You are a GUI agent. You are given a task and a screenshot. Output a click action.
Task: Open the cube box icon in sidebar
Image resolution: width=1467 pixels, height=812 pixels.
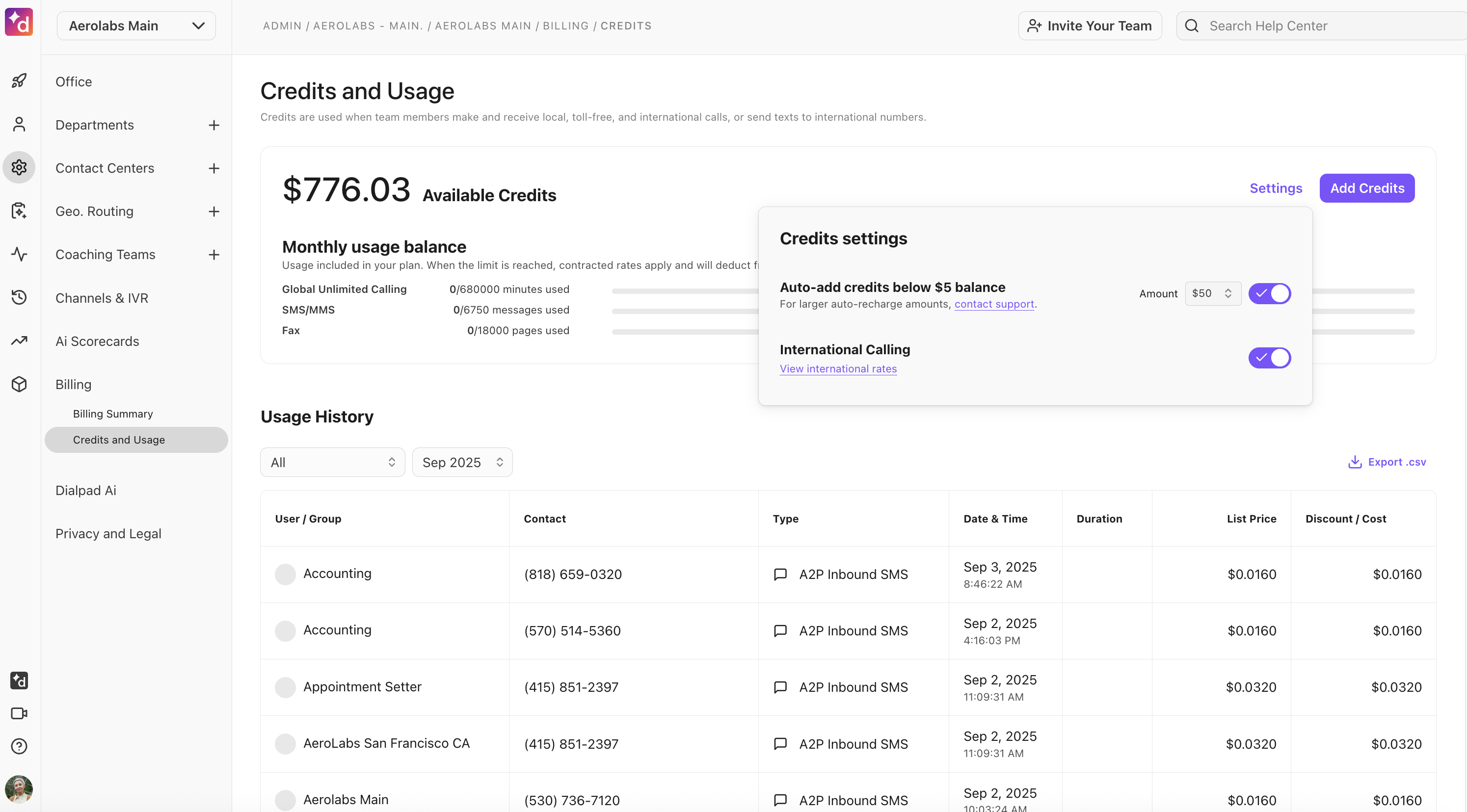19,384
